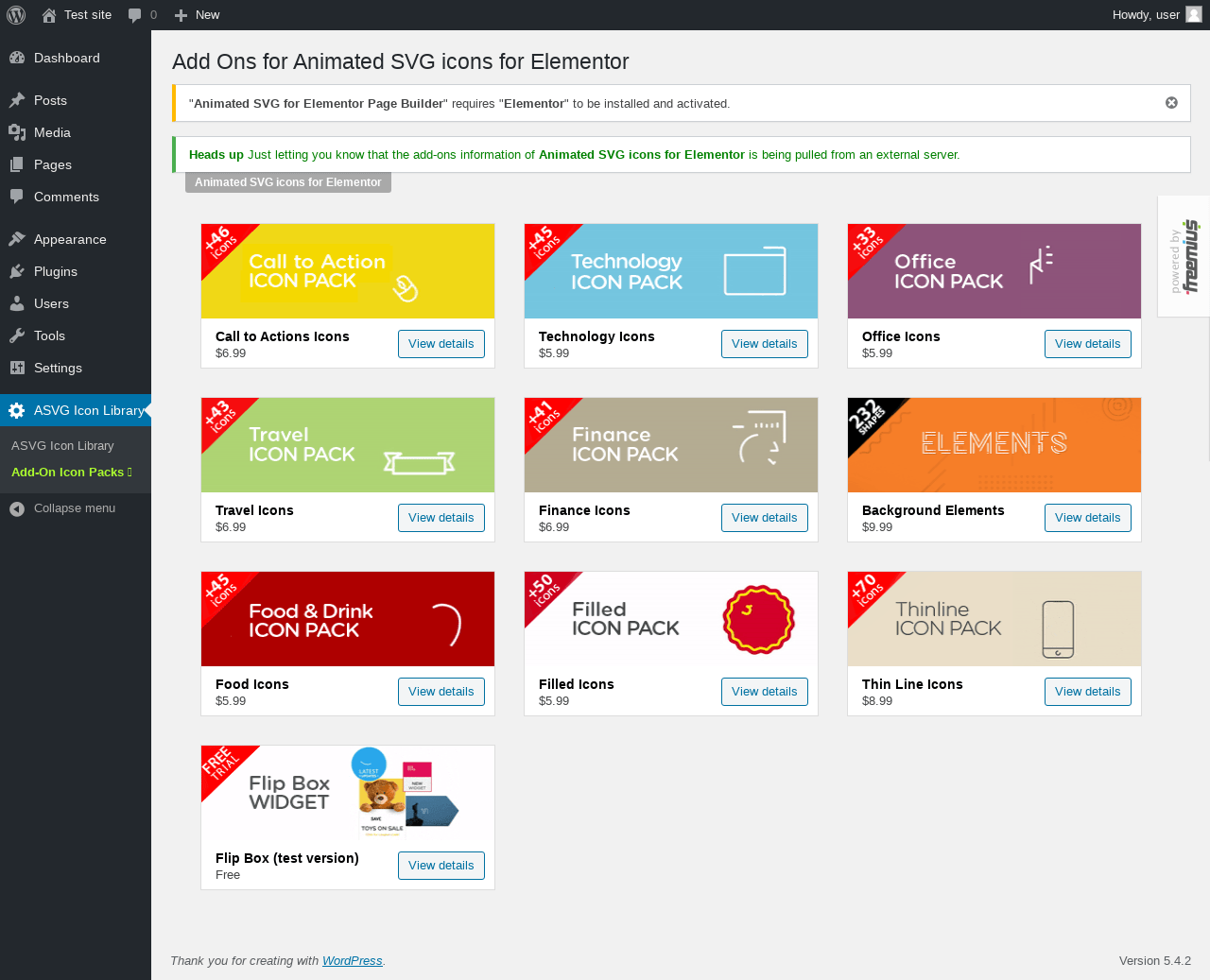The width and height of the screenshot is (1210, 980).
Task: Dismiss the Elementor required notice
Action: coord(1171,103)
